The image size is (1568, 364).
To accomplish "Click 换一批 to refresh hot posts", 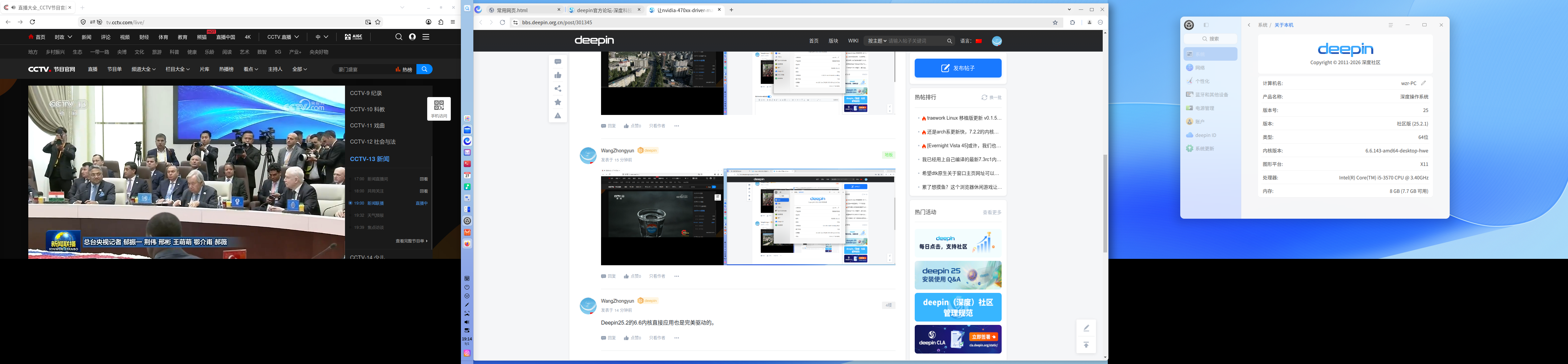I will tap(992, 97).
